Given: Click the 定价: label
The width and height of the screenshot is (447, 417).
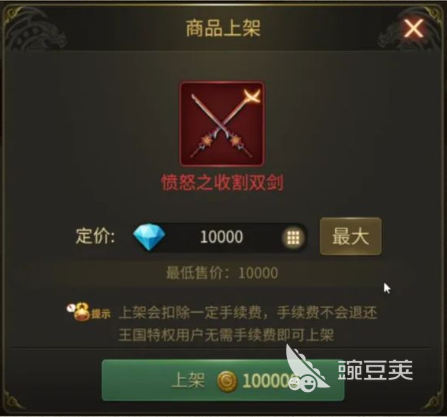Looking at the screenshot, I should pos(95,236).
